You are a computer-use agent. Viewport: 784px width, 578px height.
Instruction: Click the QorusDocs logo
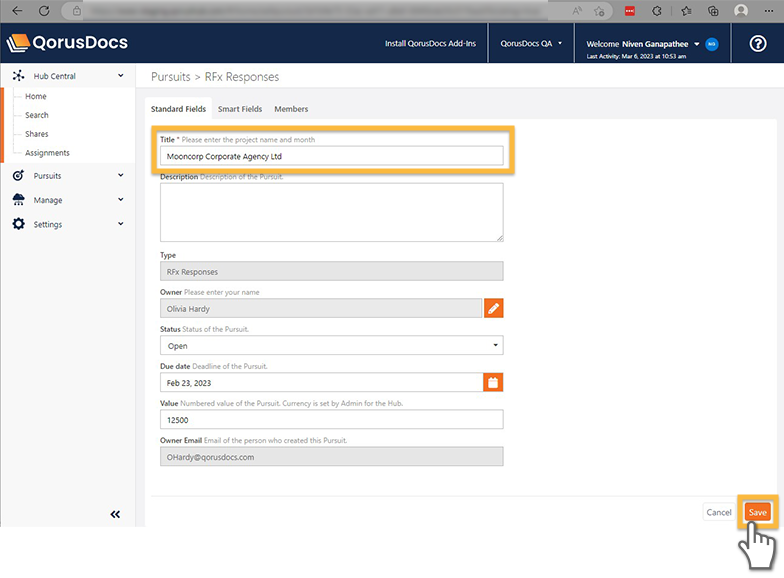click(67, 42)
